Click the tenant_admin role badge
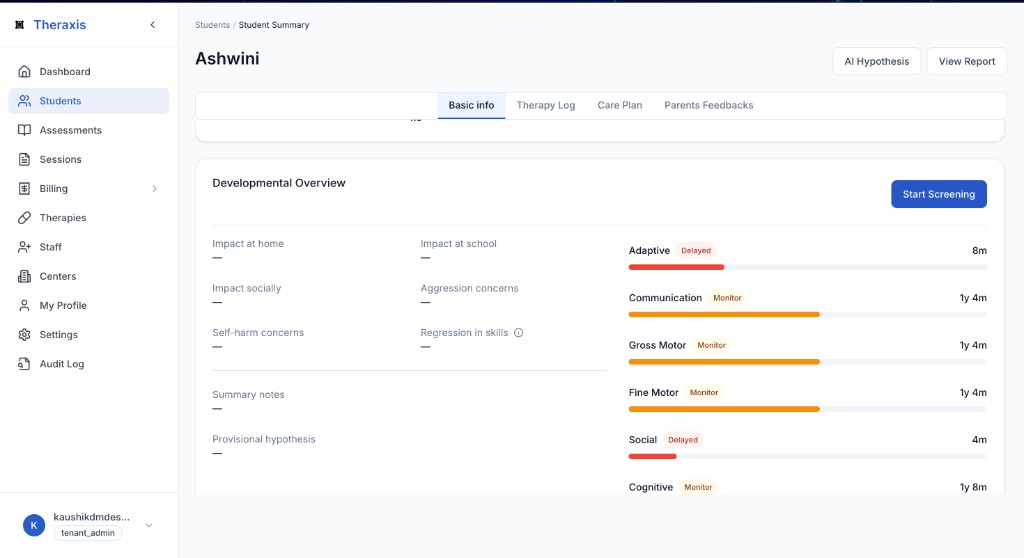The image size is (1024, 558). pos(88,533)
